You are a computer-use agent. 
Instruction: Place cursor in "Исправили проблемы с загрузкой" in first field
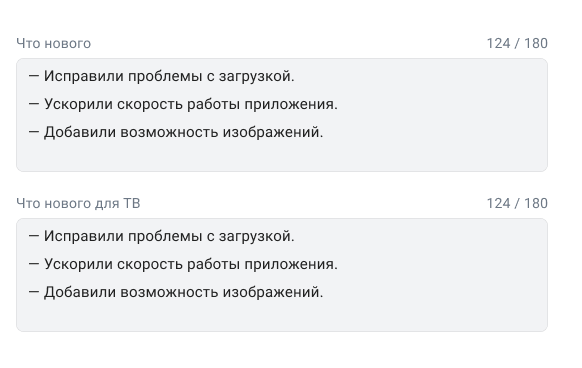tap(161, 76)
